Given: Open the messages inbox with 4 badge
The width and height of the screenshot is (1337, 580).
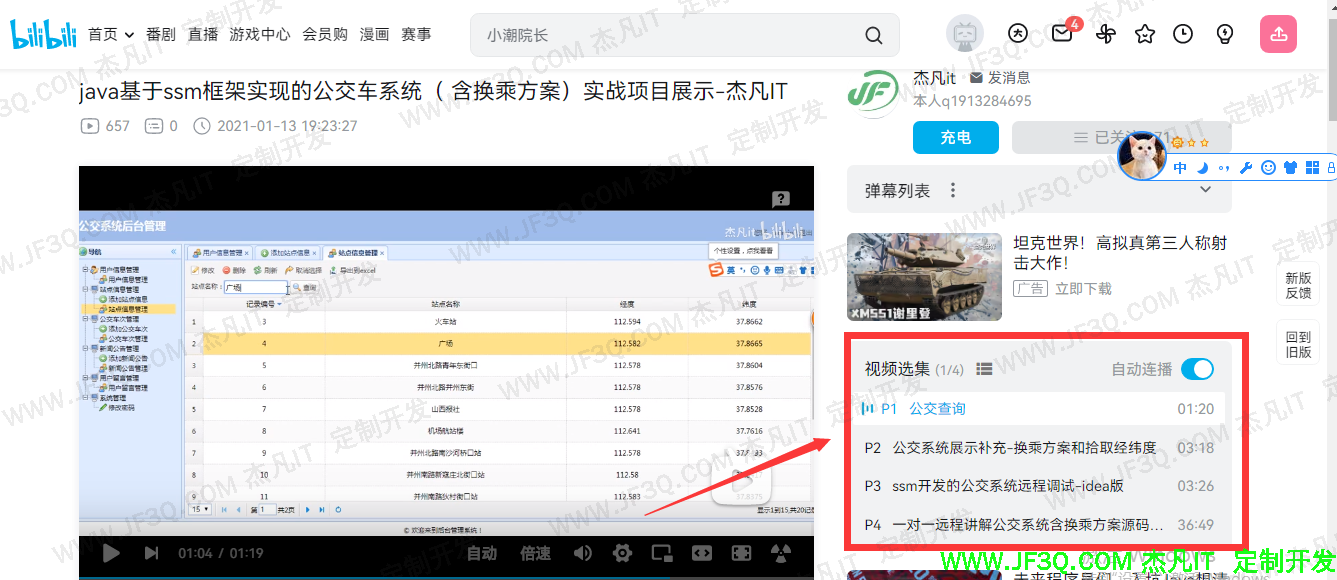Looking at the screenshot, I should [1062, 34].
